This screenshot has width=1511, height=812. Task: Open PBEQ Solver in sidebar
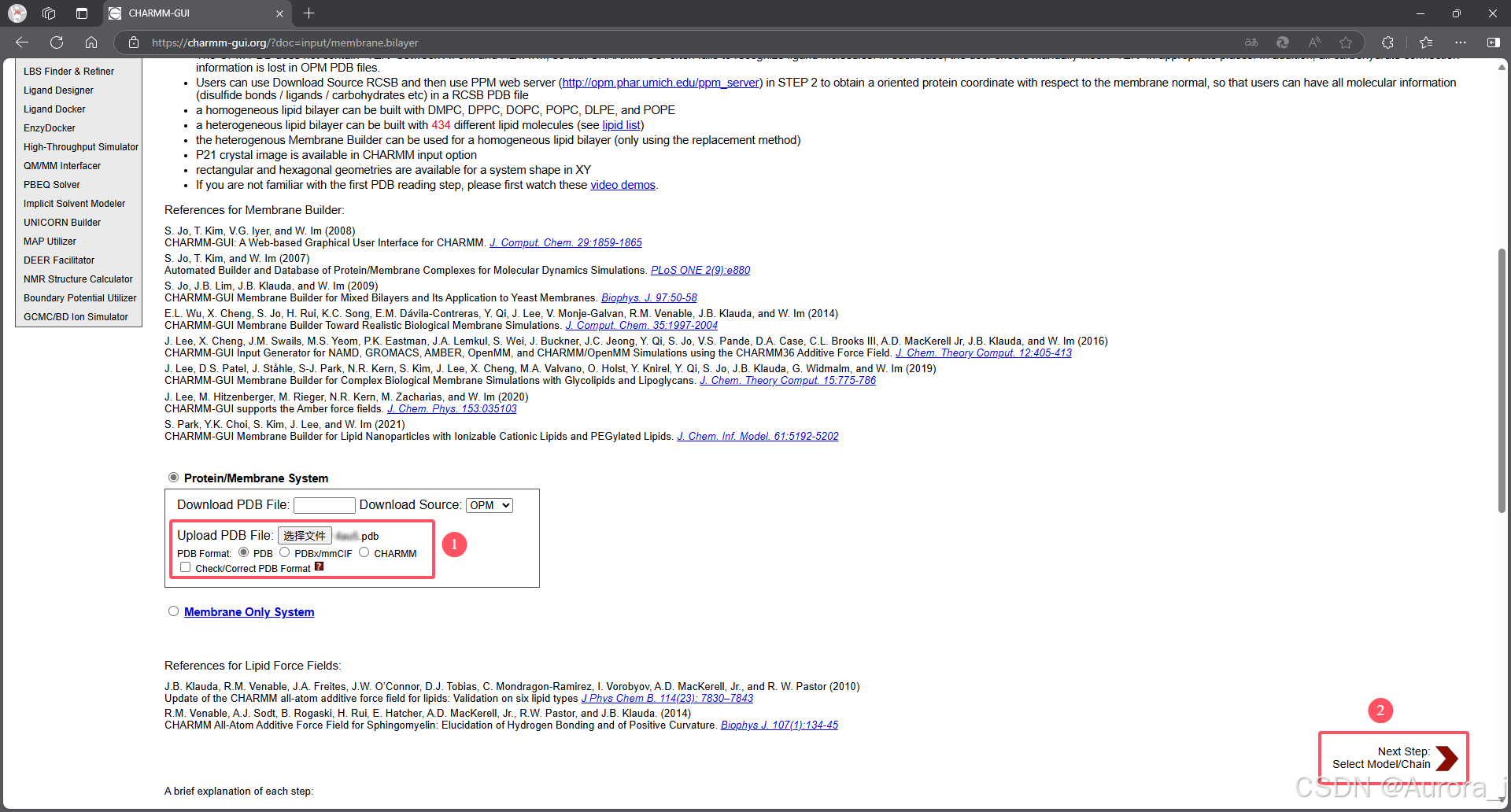pos(52,185)
